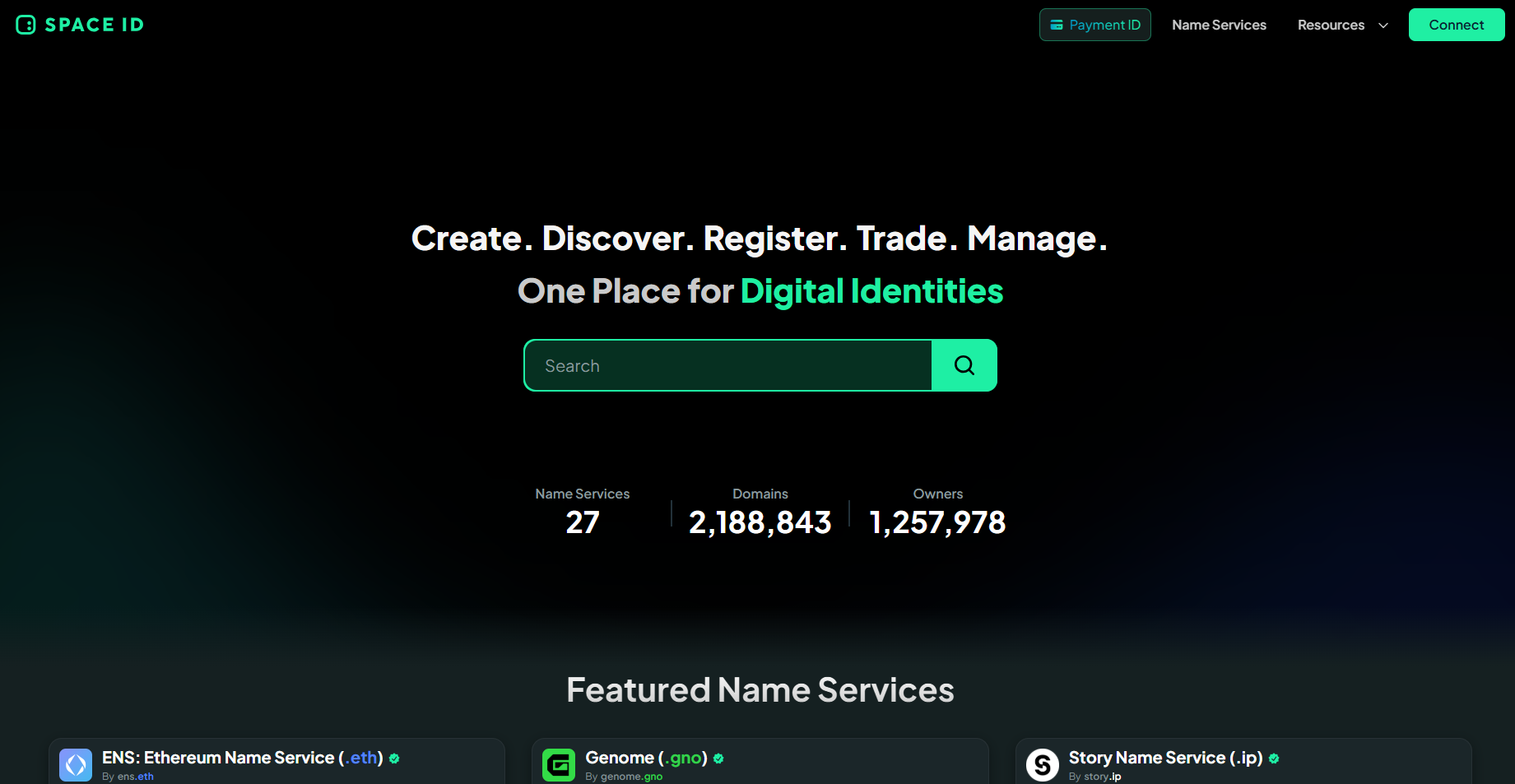Image resolution: width=1515 pixels, height=784 pixels.
Task: Open the Name Services menu item
Action: point(1219,25)
